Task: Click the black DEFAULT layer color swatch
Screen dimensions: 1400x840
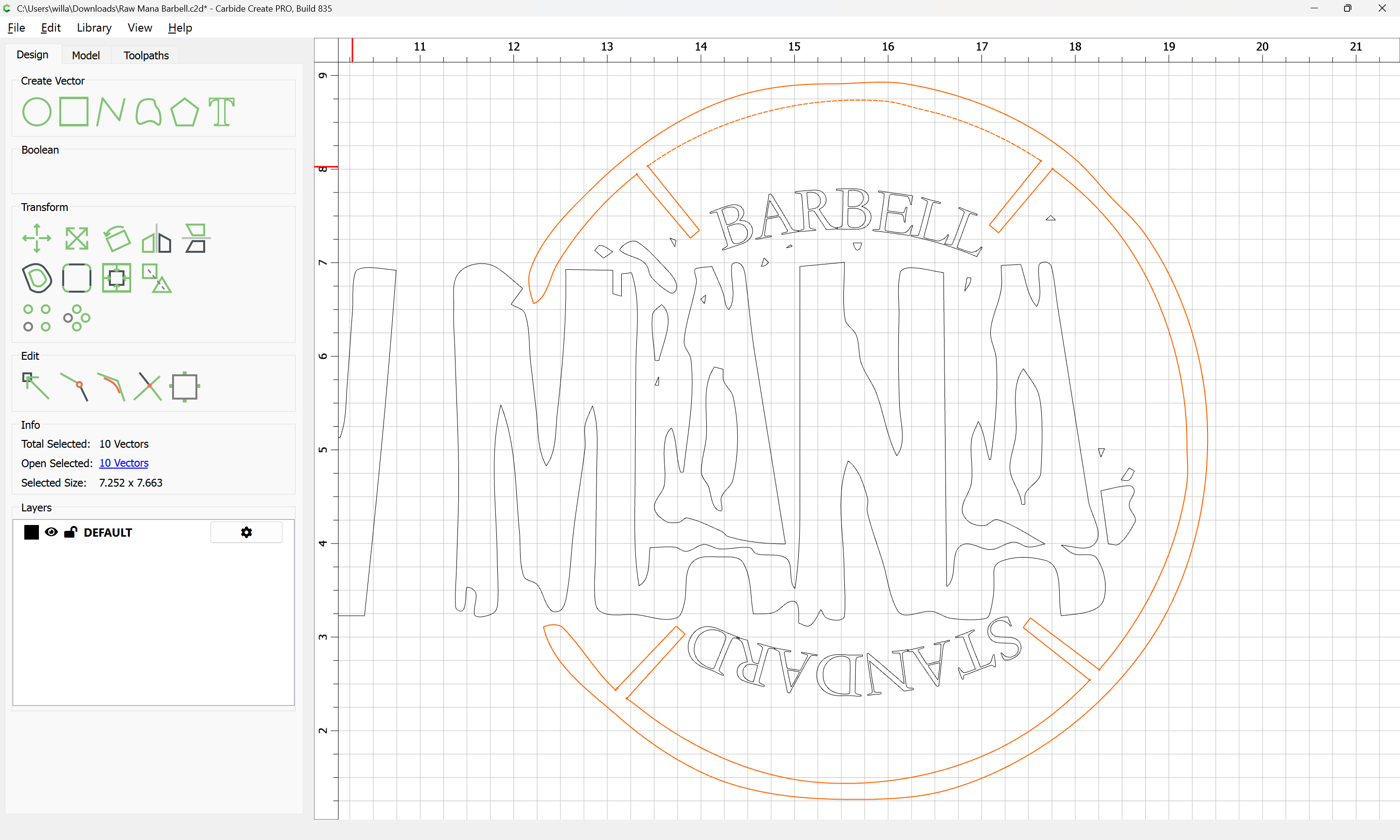Action: pos(32,532)
